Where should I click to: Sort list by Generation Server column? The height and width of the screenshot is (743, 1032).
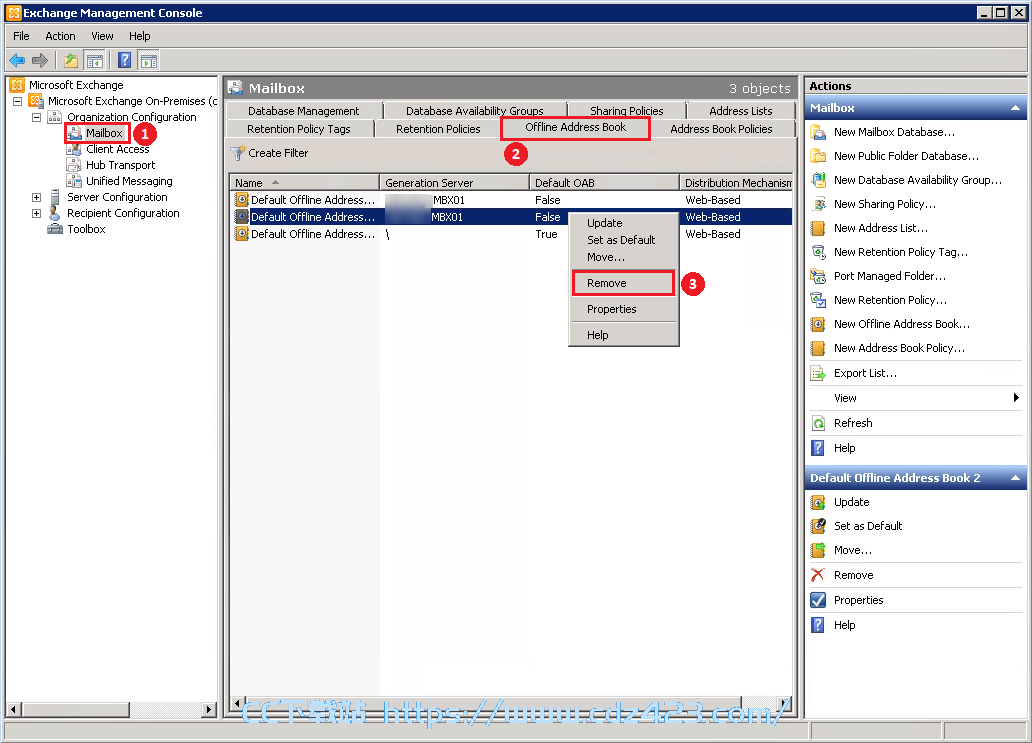click(x=454, y=183)
